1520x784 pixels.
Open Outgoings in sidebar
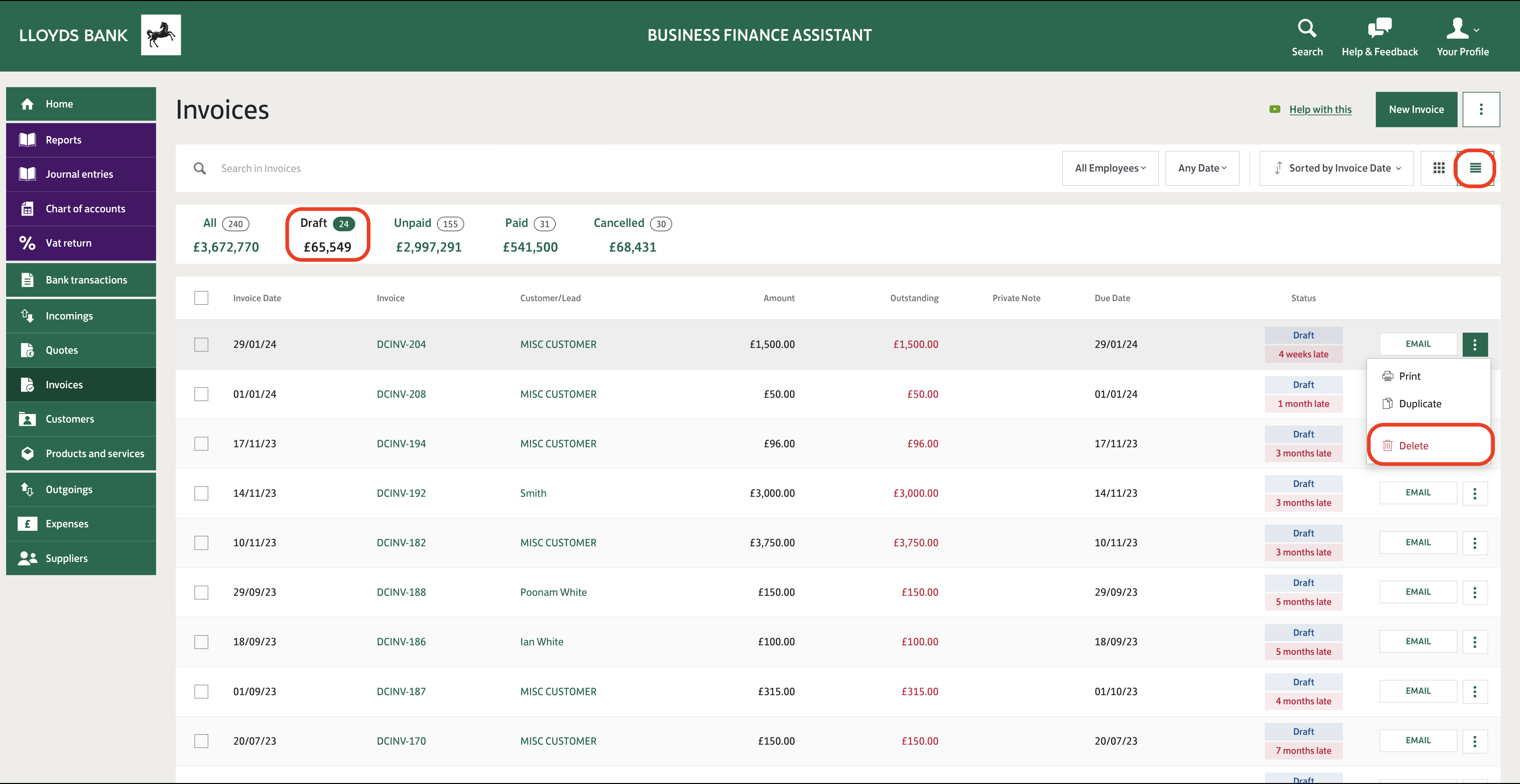tap(81, 489)
